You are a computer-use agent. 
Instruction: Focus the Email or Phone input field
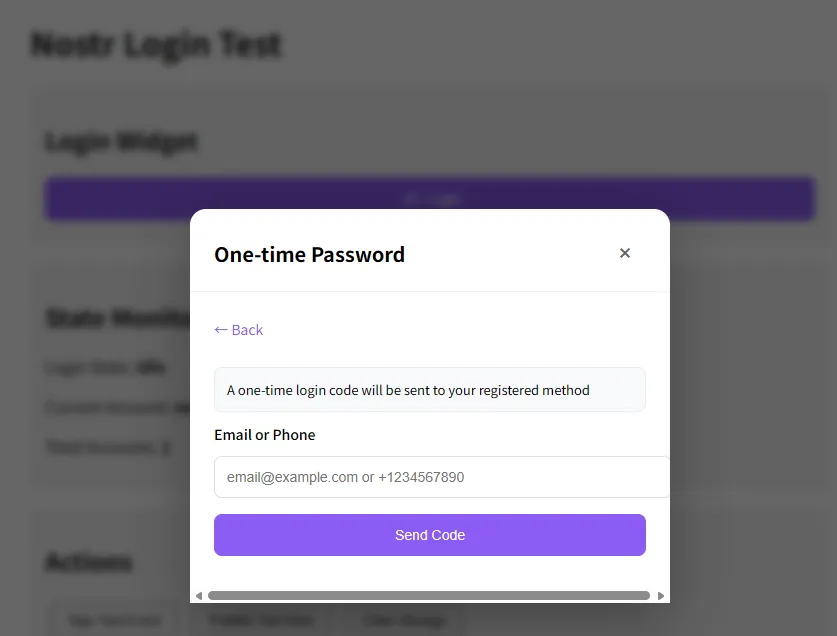coord(440,477)
